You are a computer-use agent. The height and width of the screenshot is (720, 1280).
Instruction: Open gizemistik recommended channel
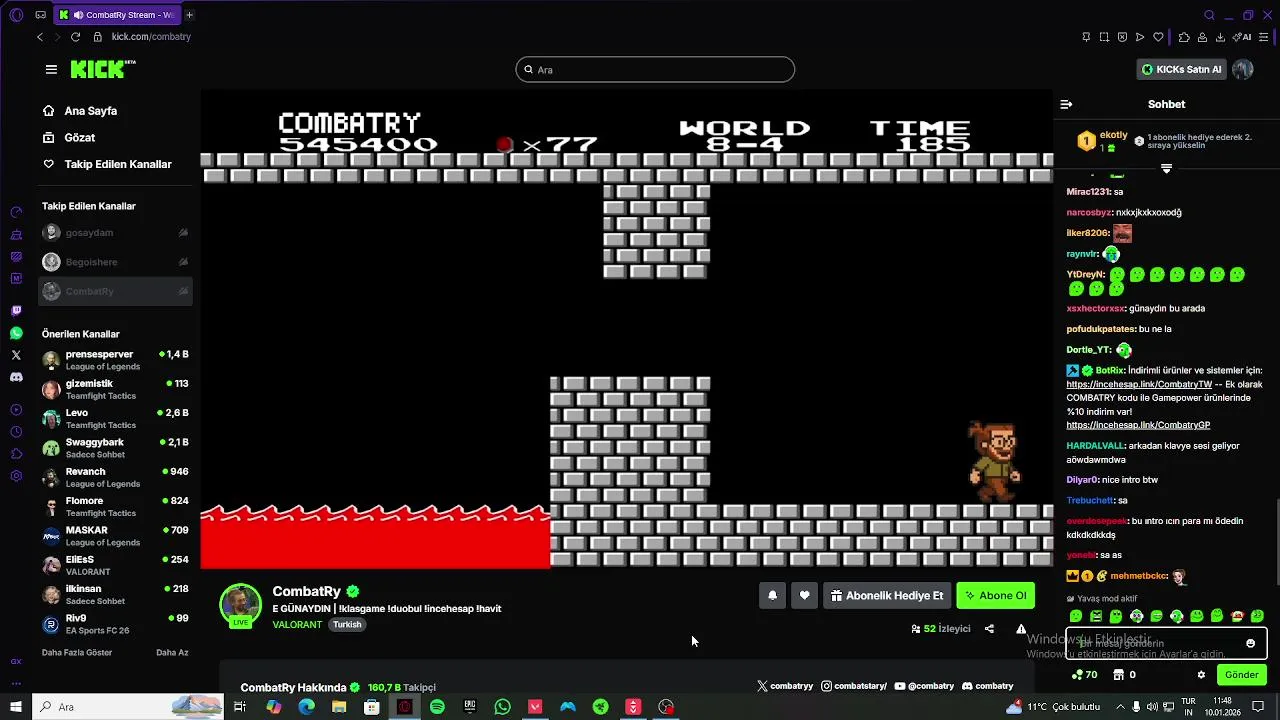coord(115,389)
